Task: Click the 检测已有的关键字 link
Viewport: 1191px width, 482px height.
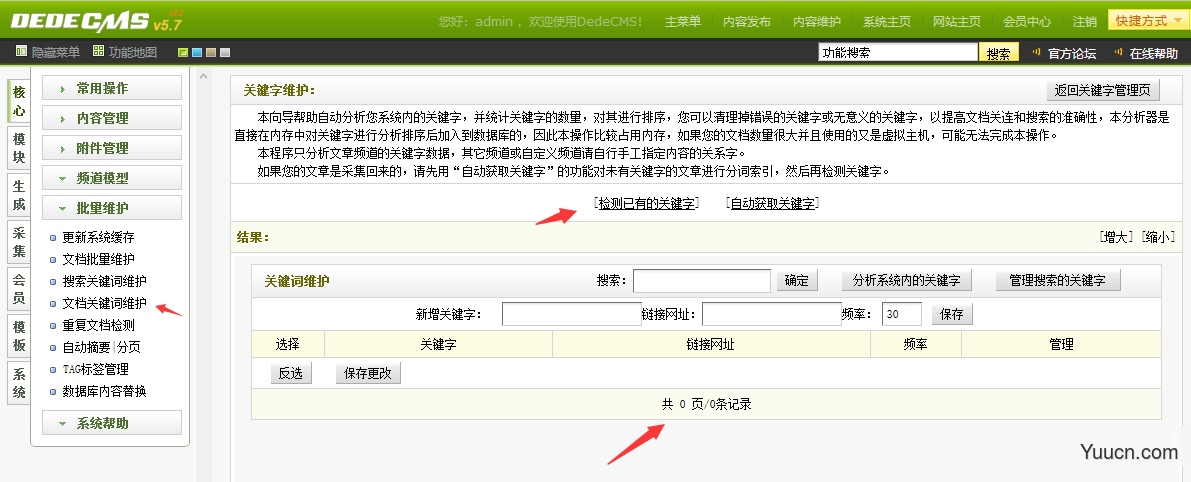Action: point(646,204)
